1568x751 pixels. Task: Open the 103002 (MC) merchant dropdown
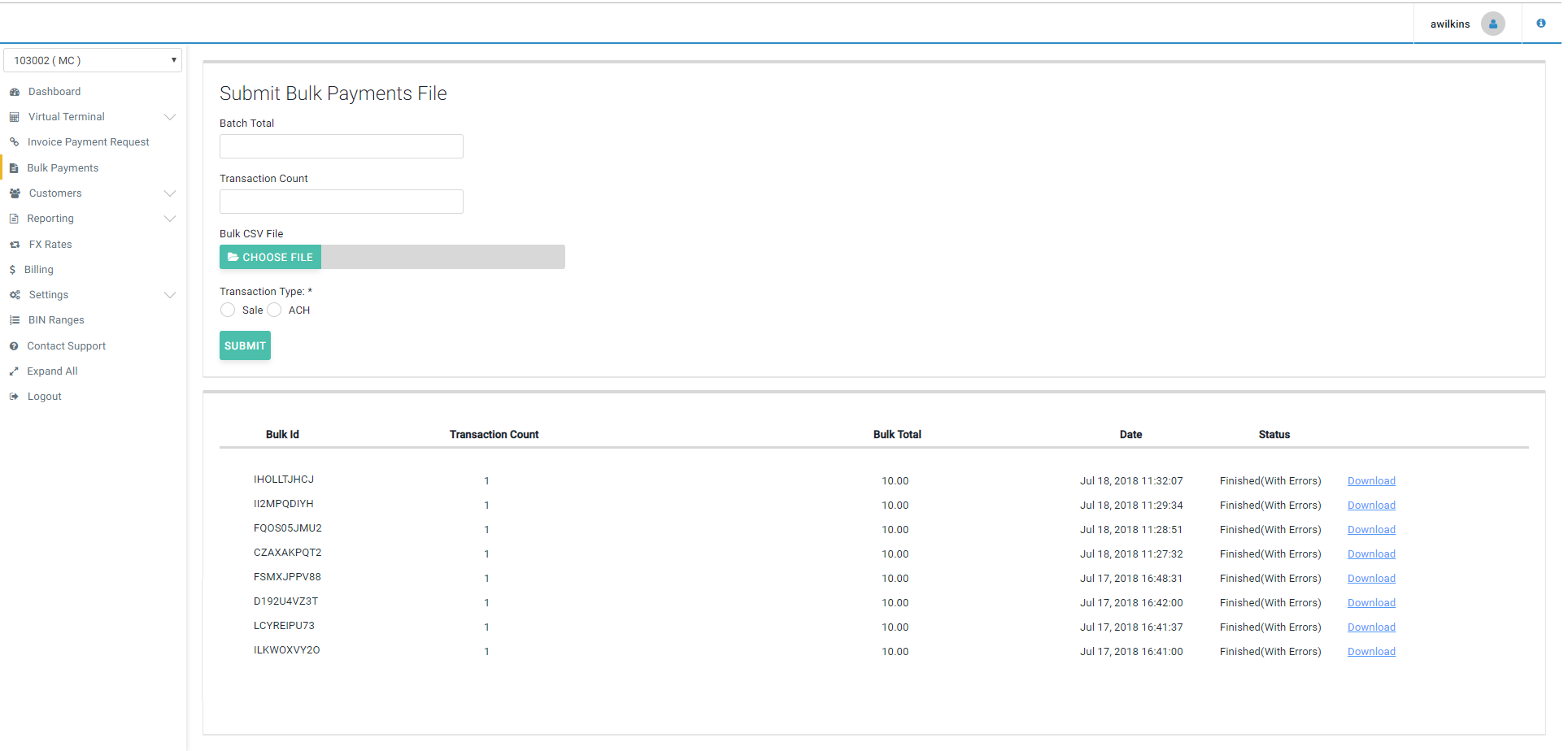click(93, 61)
